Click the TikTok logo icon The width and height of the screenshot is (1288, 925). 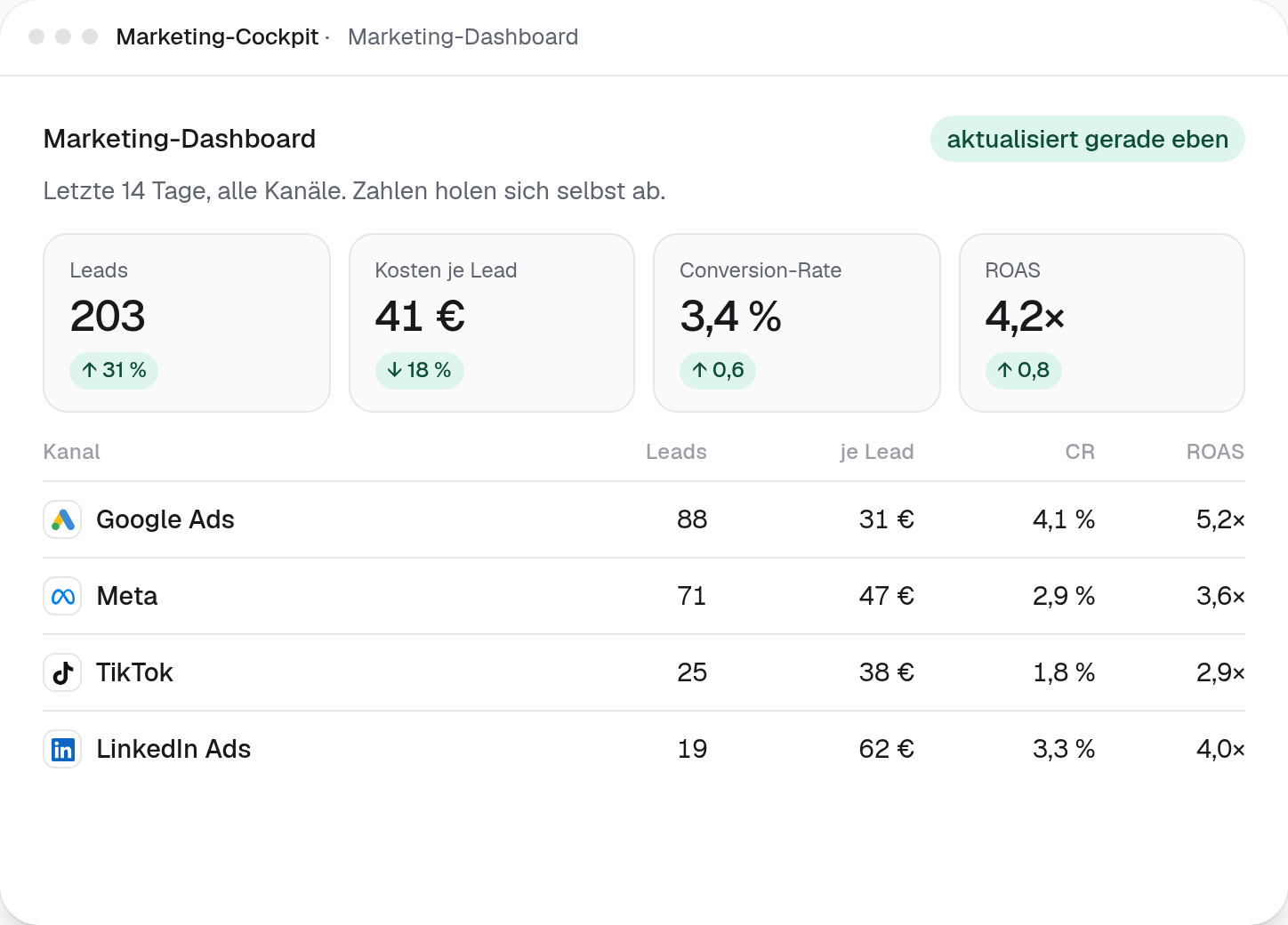62,672
